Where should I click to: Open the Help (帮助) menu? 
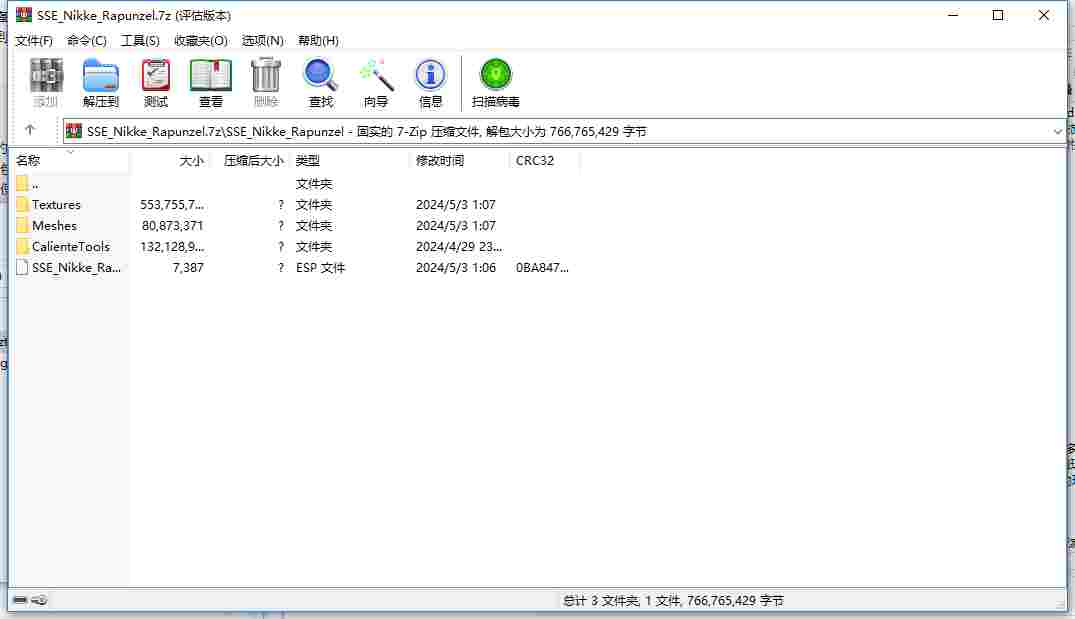[317, 40]
